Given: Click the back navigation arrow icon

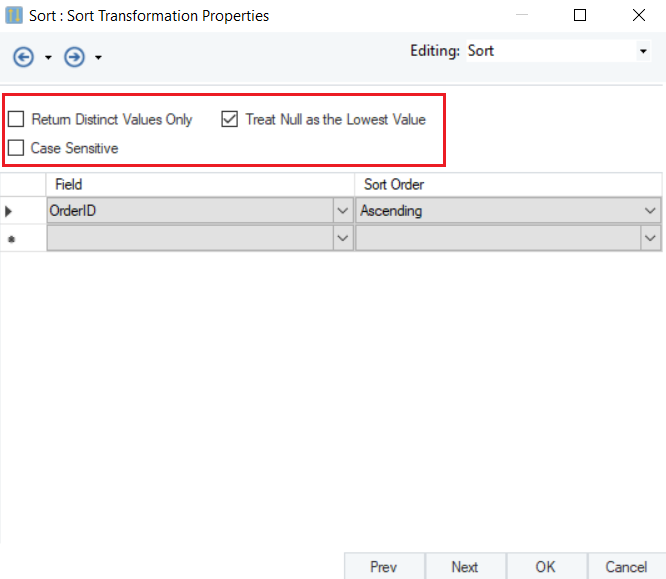Looking at the screenshot, I should tap(23, 57).
